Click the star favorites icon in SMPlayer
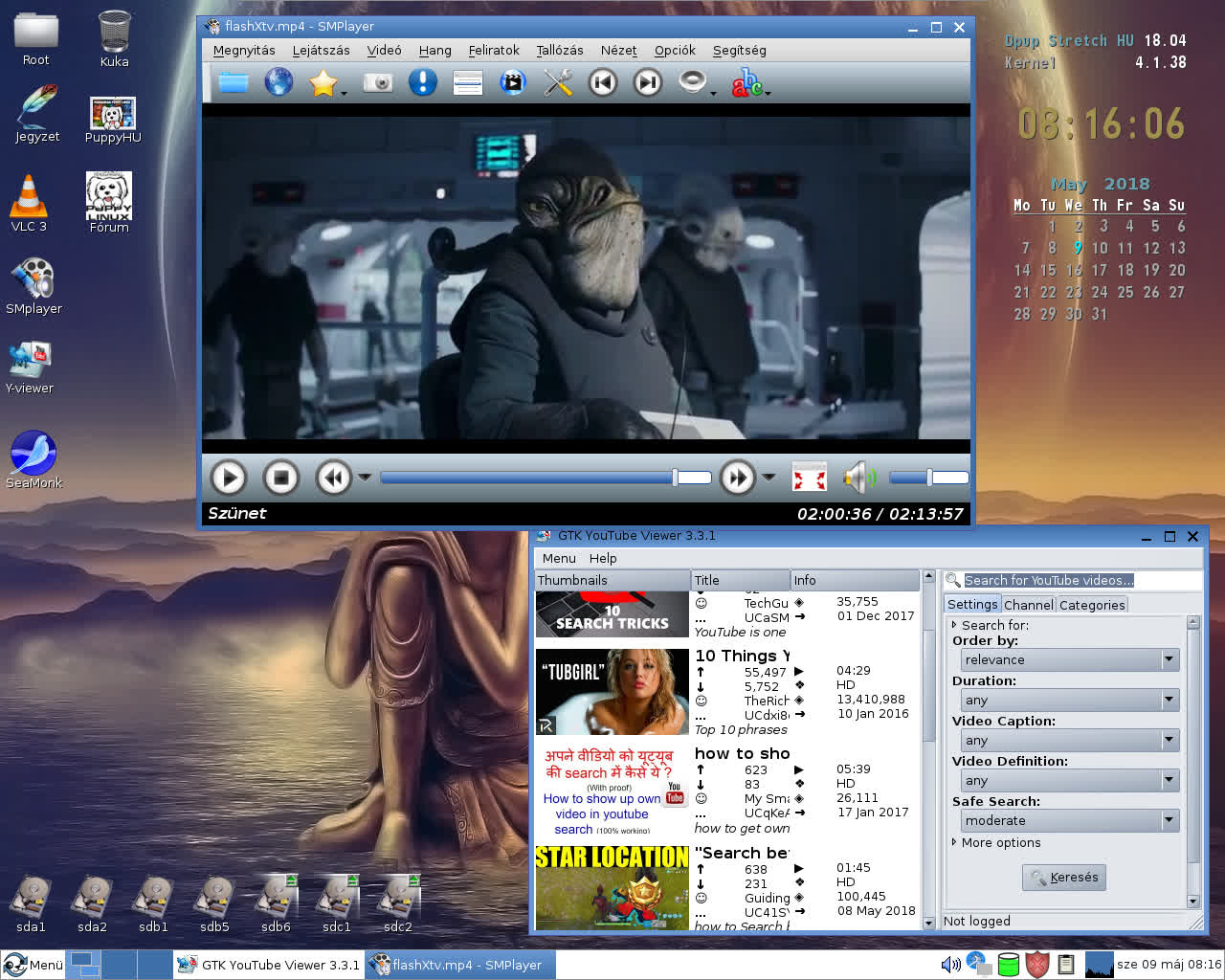This screenshot has width=1225, height=980. [323, 83]
